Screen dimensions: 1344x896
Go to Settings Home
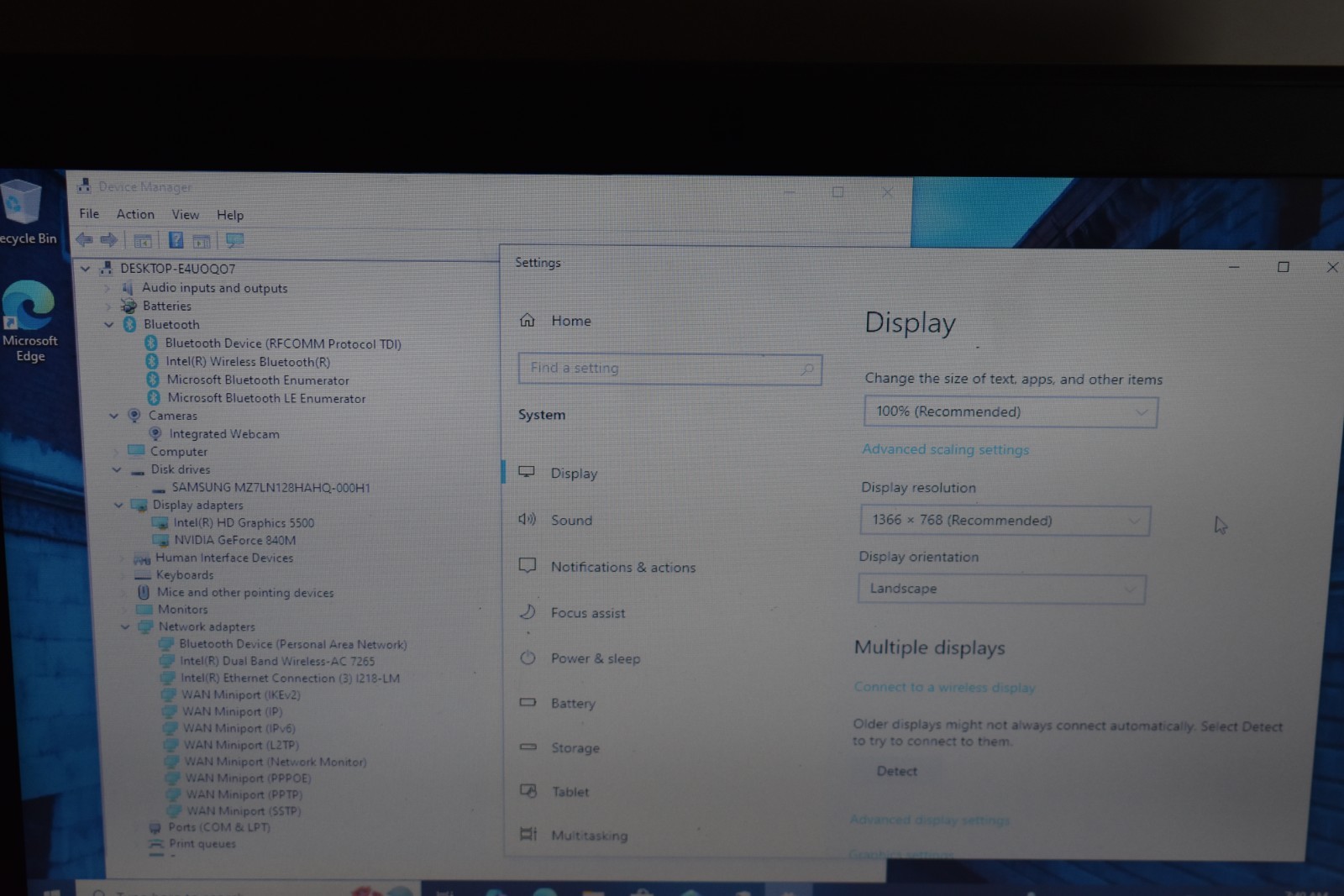tap(571, 321)
